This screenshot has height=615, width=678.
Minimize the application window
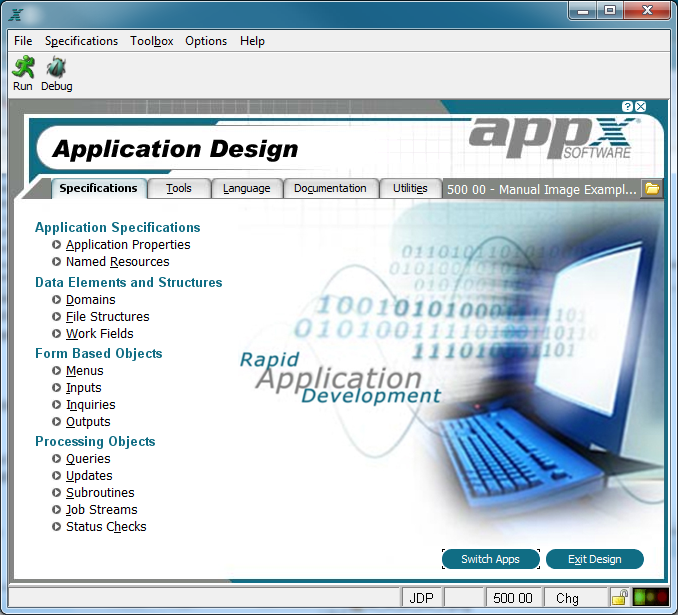[583, 11]
